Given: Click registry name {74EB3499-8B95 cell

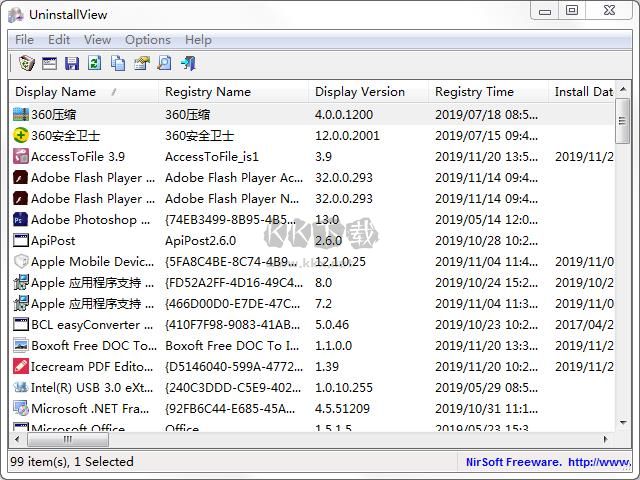Looking at the screenshot, I should [x=231, y=220].
